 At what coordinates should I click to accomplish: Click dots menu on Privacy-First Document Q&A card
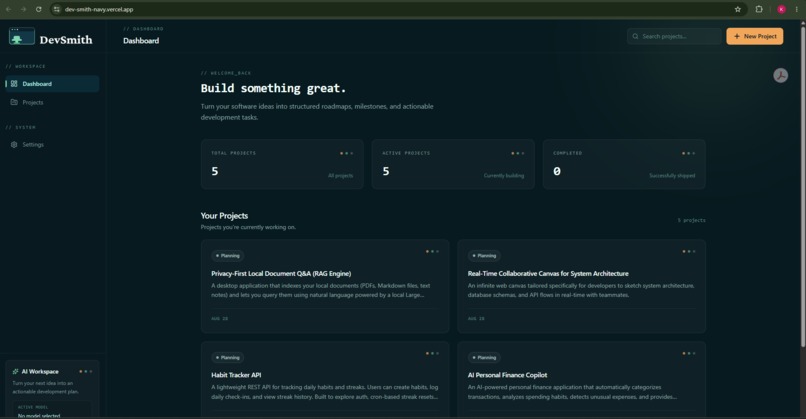(432, 251)
